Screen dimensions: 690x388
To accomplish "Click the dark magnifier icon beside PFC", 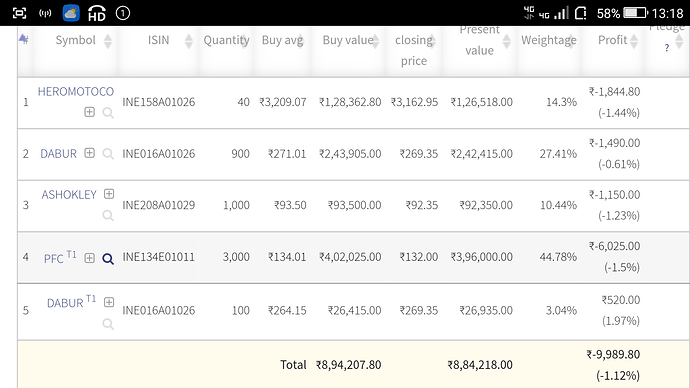I will pos(108,259).
